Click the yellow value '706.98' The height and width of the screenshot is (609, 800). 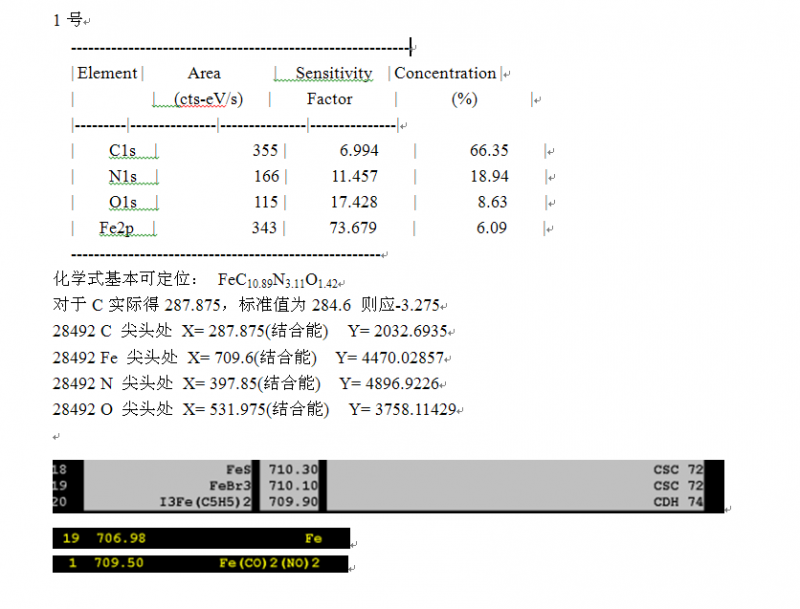click(121, 538)
